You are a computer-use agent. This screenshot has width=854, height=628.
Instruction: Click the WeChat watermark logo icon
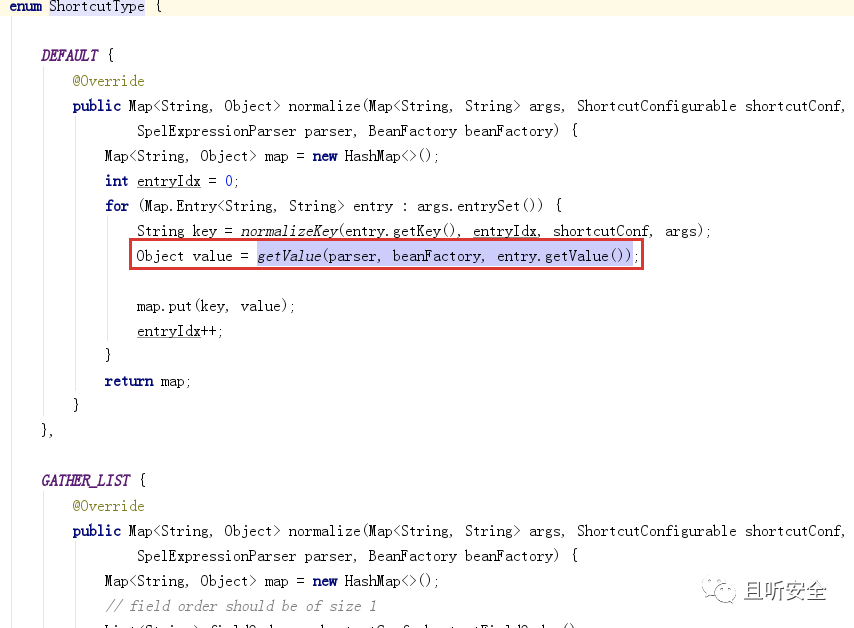719,590
